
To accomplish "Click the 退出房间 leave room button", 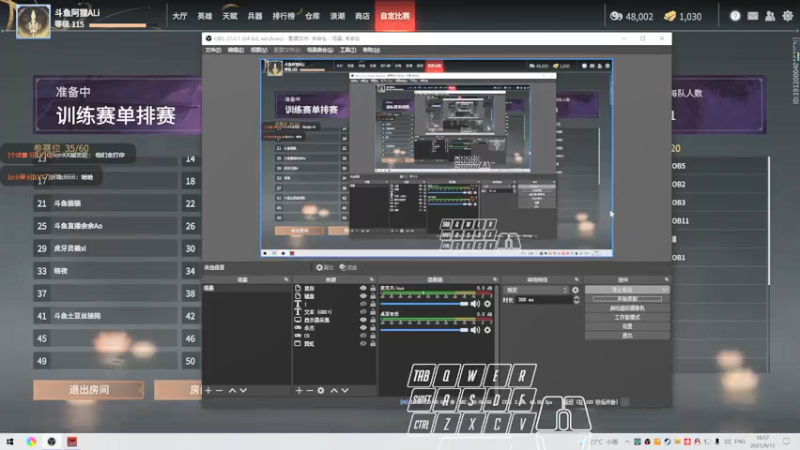I will coord(89,390).
